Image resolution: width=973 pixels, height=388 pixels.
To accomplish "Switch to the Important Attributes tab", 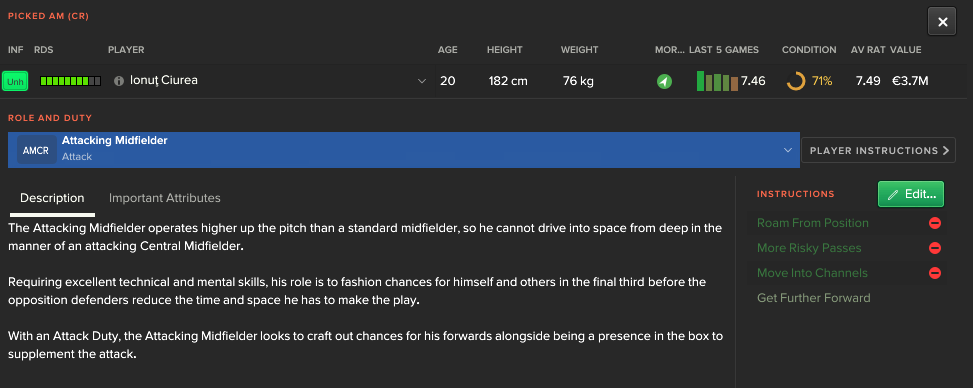I will (164, 198).
